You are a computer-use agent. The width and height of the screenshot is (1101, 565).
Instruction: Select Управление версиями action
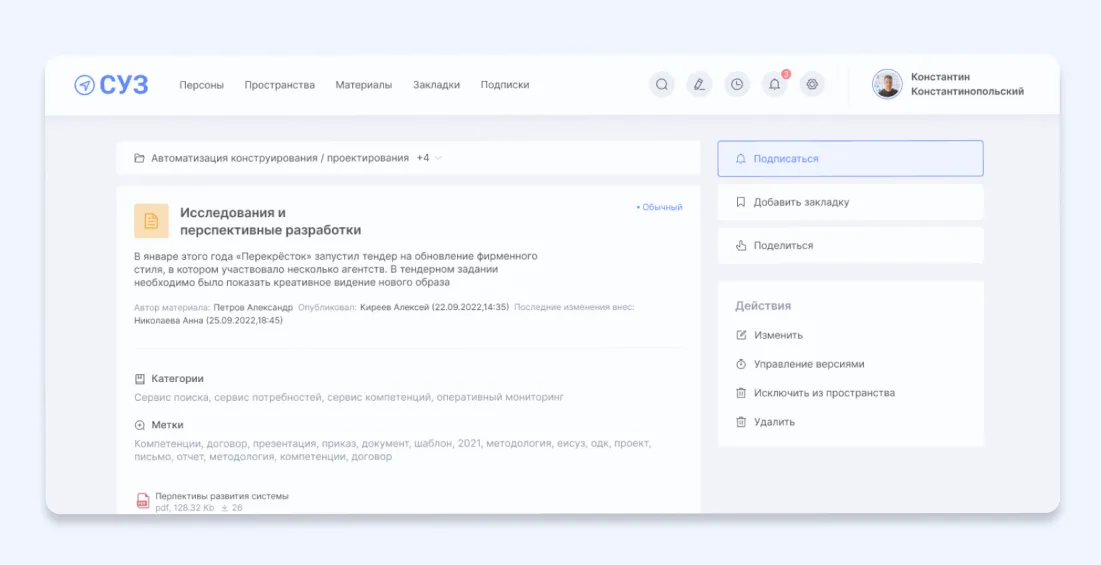808,364
